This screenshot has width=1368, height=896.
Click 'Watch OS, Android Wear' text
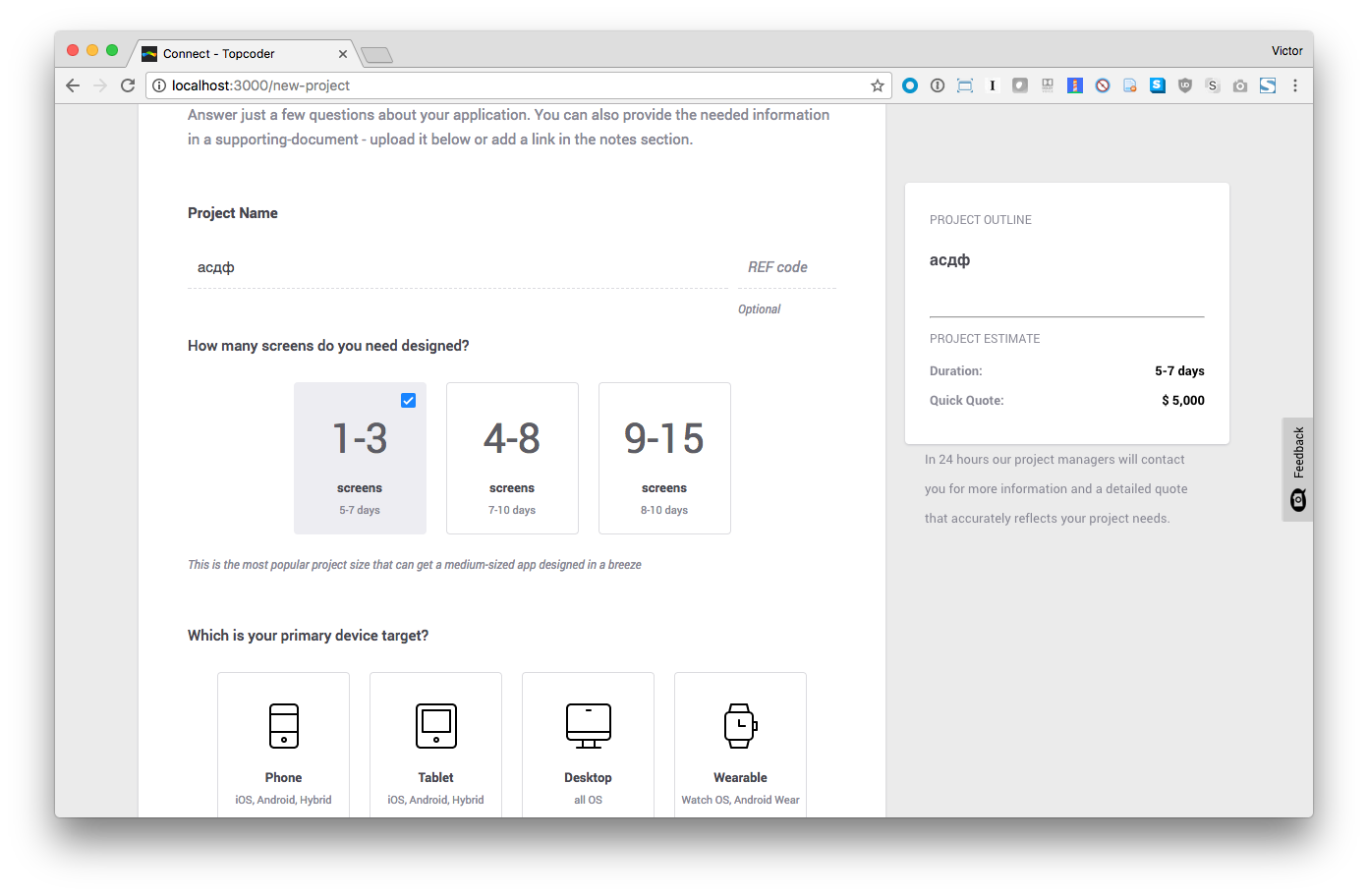pos(741,800)
